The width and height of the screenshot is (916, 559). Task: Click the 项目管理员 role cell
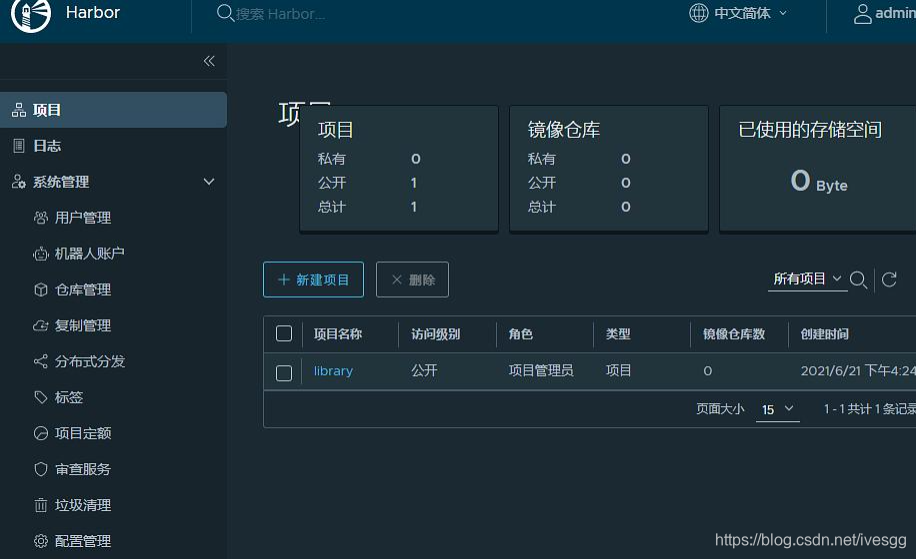[541, 370]
